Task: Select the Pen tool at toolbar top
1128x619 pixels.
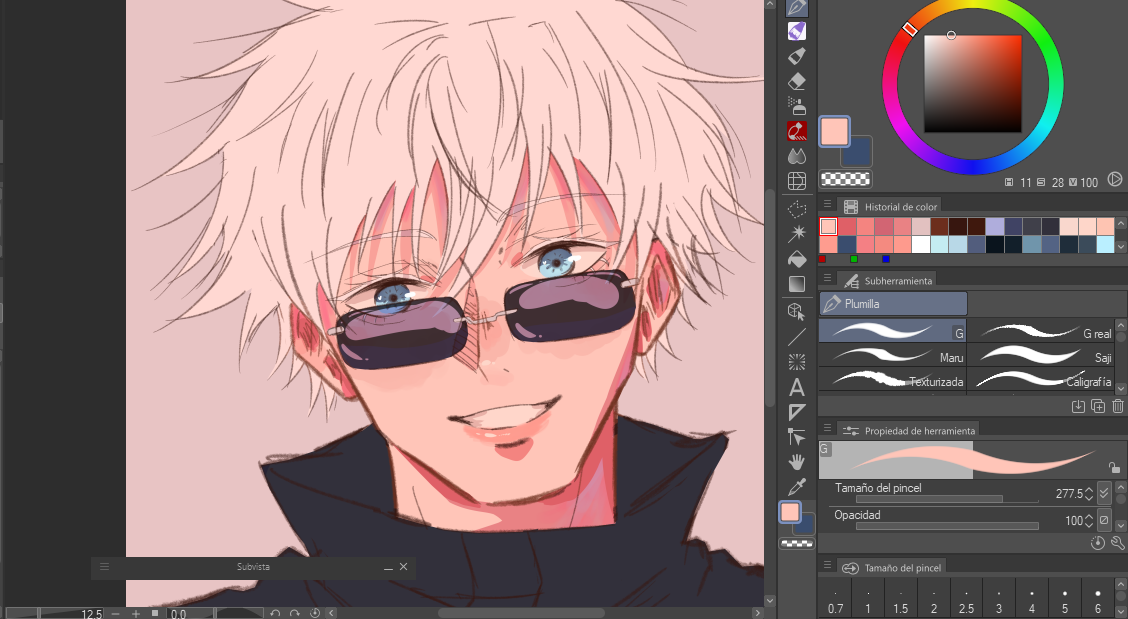Action: 796,7
